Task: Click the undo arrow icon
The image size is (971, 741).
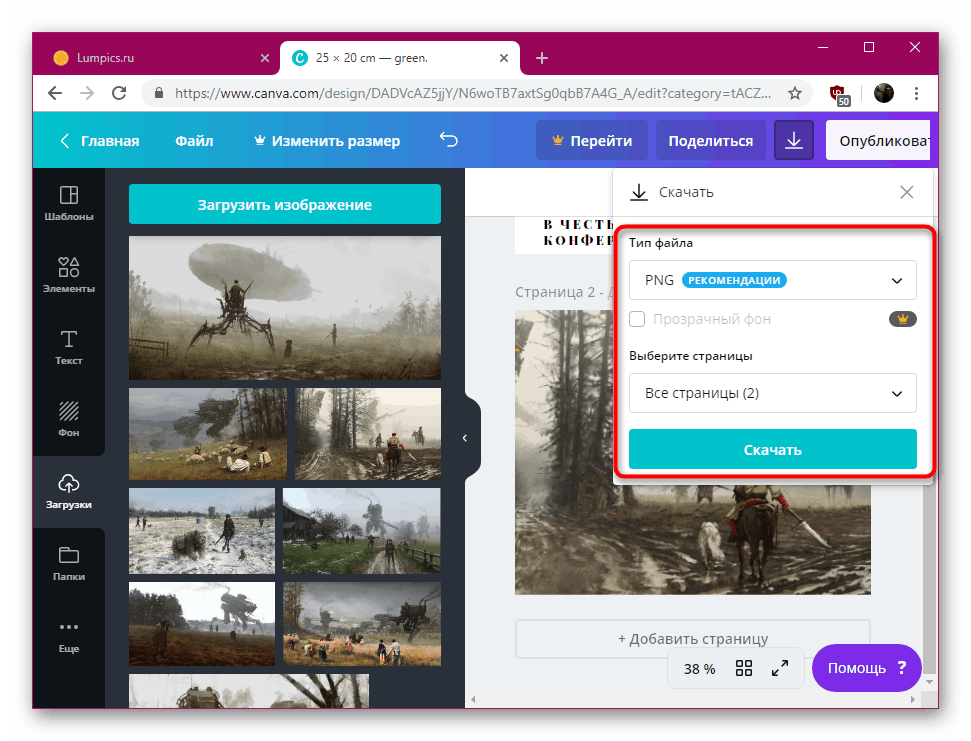Action: coord(449,140)
